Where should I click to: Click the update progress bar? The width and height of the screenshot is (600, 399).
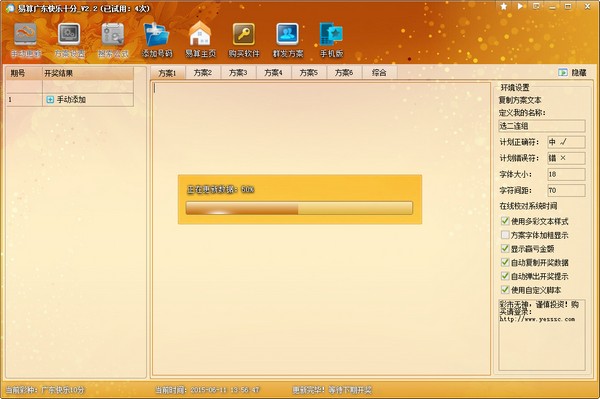pyautogui.click(x=299, y=208)
